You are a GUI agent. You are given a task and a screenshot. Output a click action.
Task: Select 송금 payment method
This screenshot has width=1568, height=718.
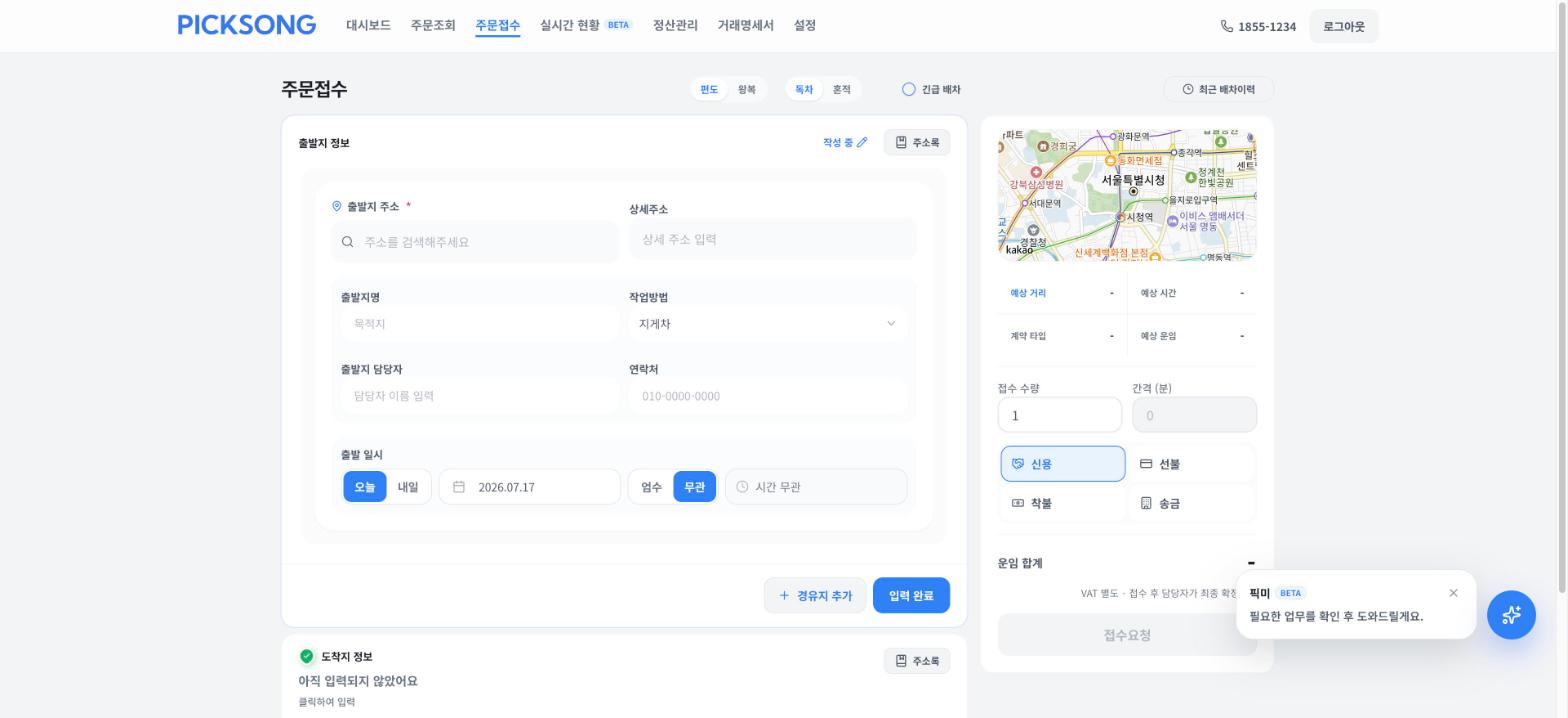1192,503
